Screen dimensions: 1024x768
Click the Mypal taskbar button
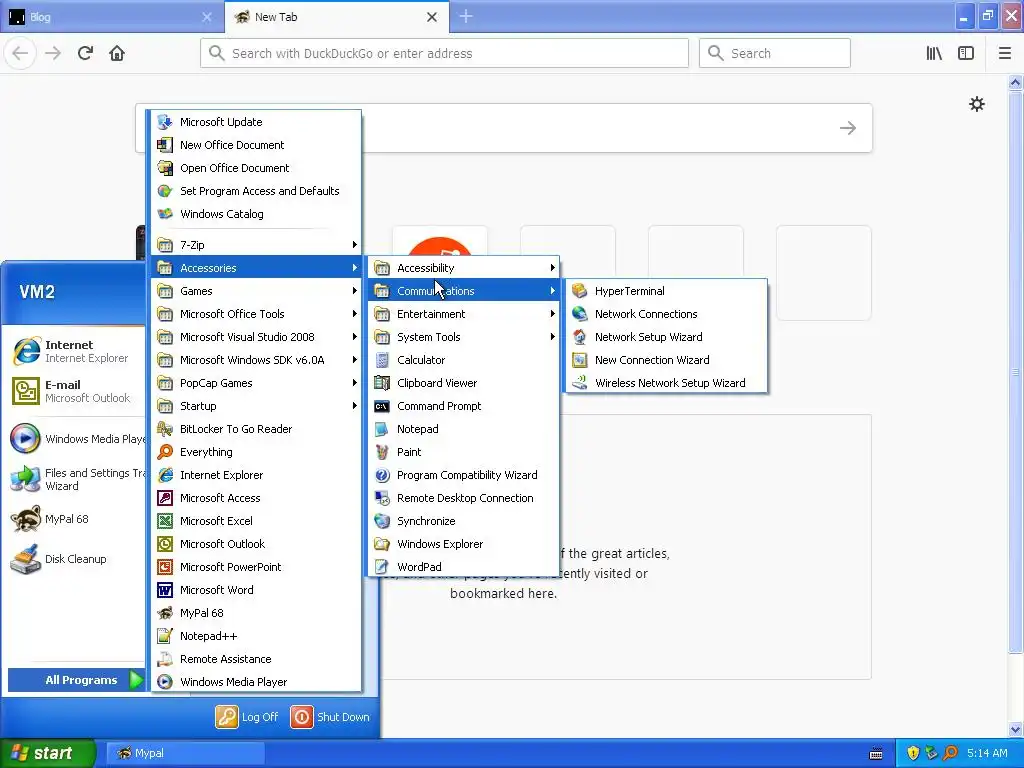pos(185,753)
